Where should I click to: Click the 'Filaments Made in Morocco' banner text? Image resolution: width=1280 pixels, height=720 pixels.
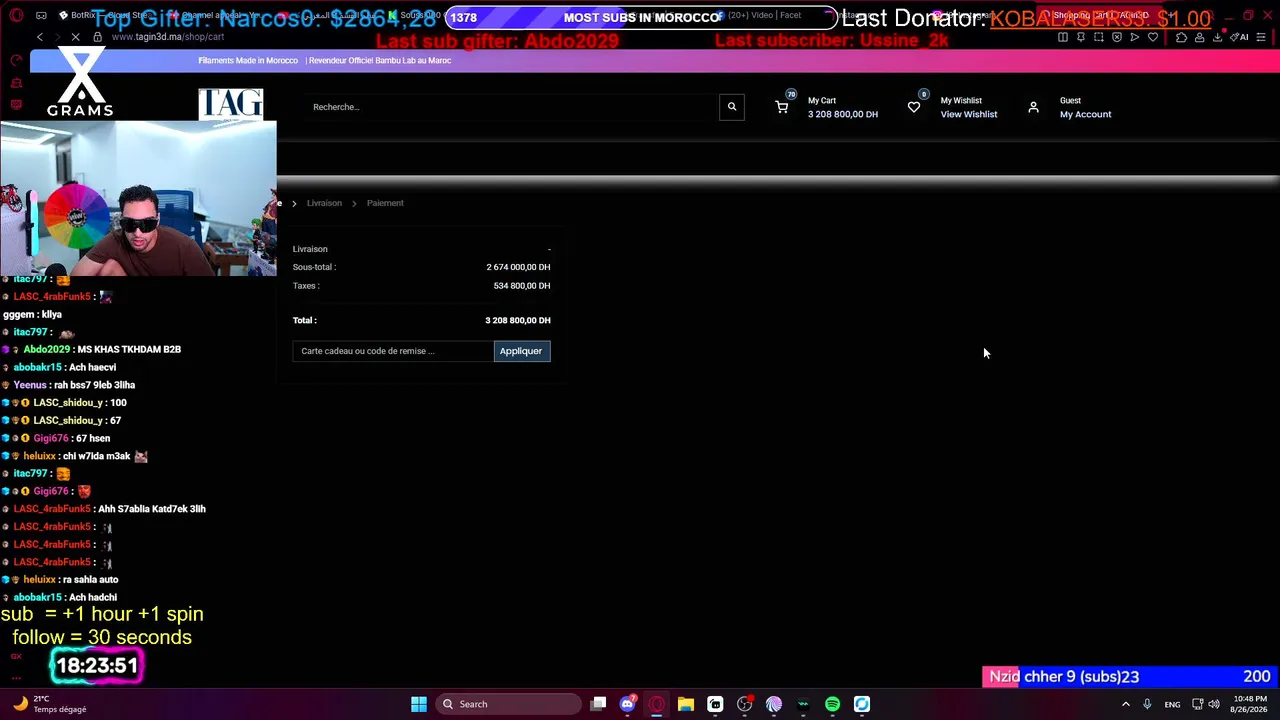[x=248, y=60]
